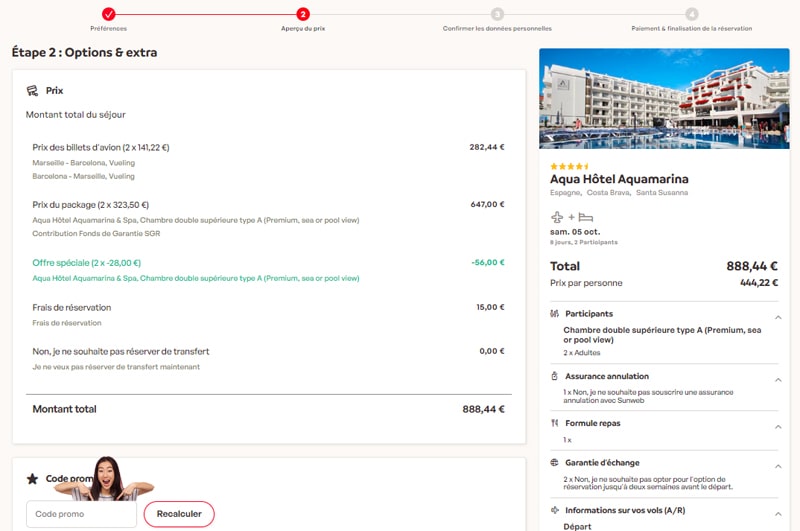Click the 444,22 € price per person

759,283
